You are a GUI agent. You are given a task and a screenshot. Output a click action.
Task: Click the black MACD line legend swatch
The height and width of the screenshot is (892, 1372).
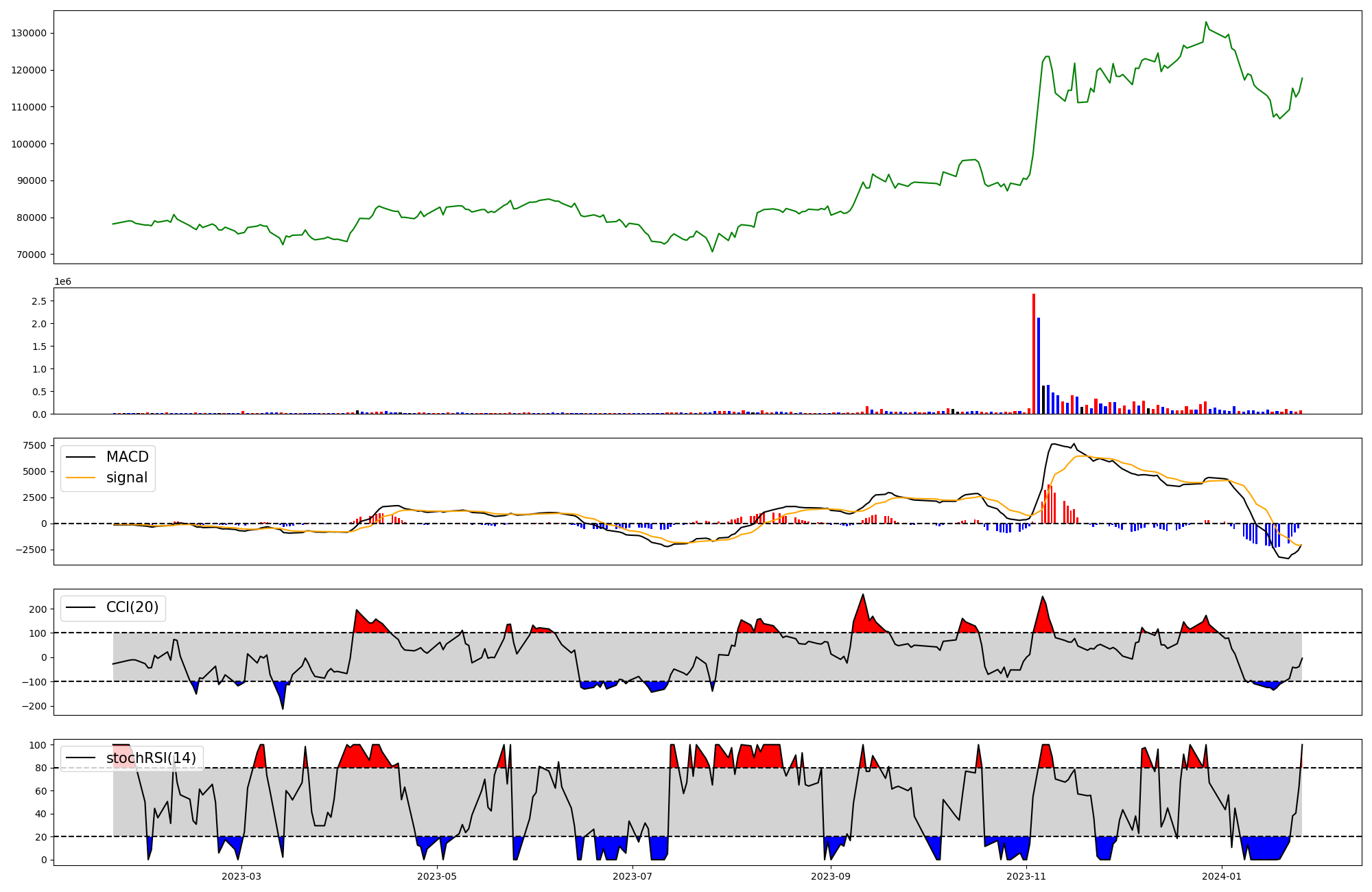point(81,457)
